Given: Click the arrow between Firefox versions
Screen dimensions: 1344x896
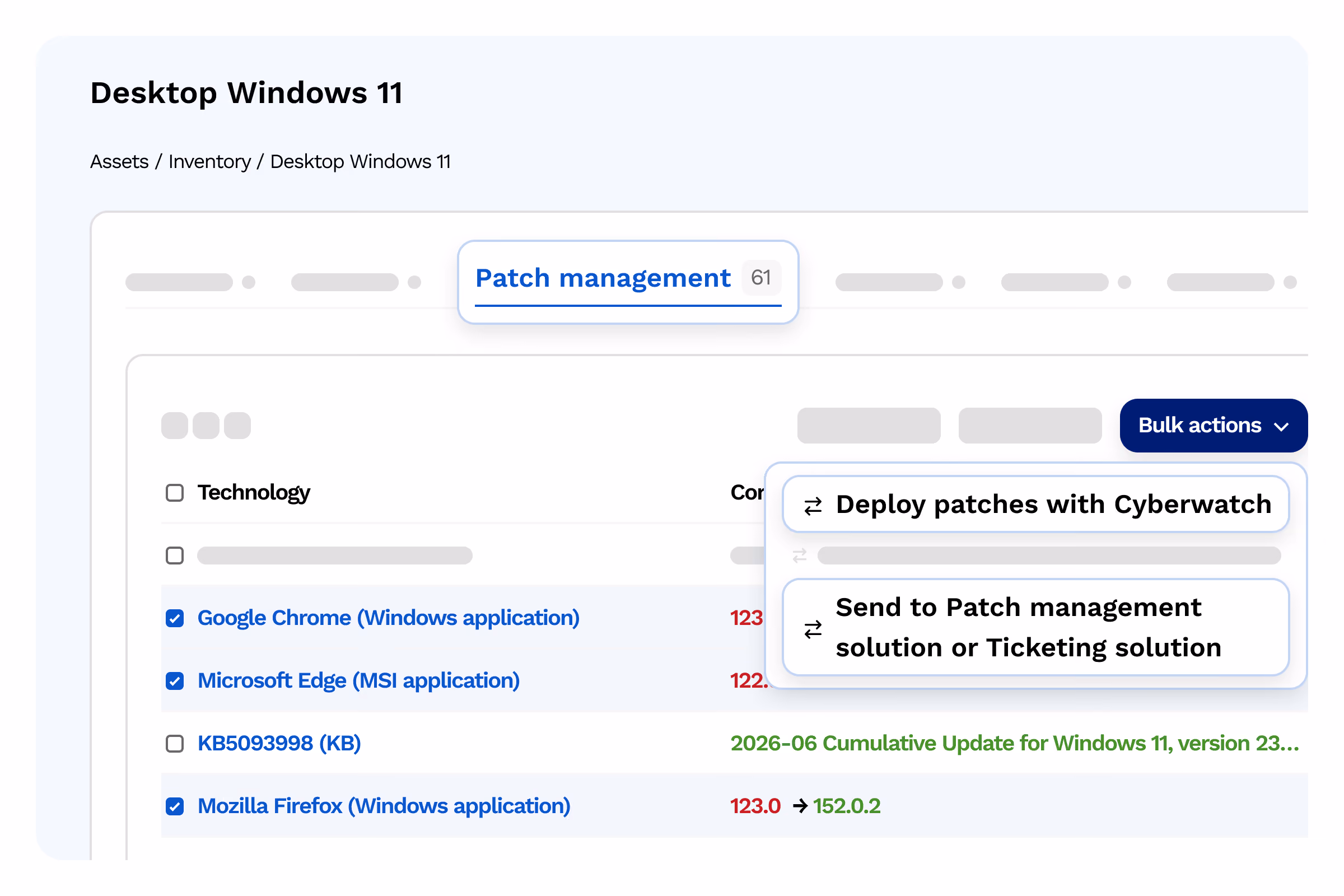Looking at the screenshot, I should tap(800, 806).
